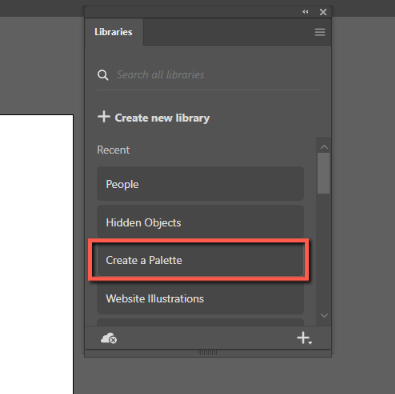Open the add elements plus dropdown
Screen dimensions: 395x394
[x=304, y=338]
